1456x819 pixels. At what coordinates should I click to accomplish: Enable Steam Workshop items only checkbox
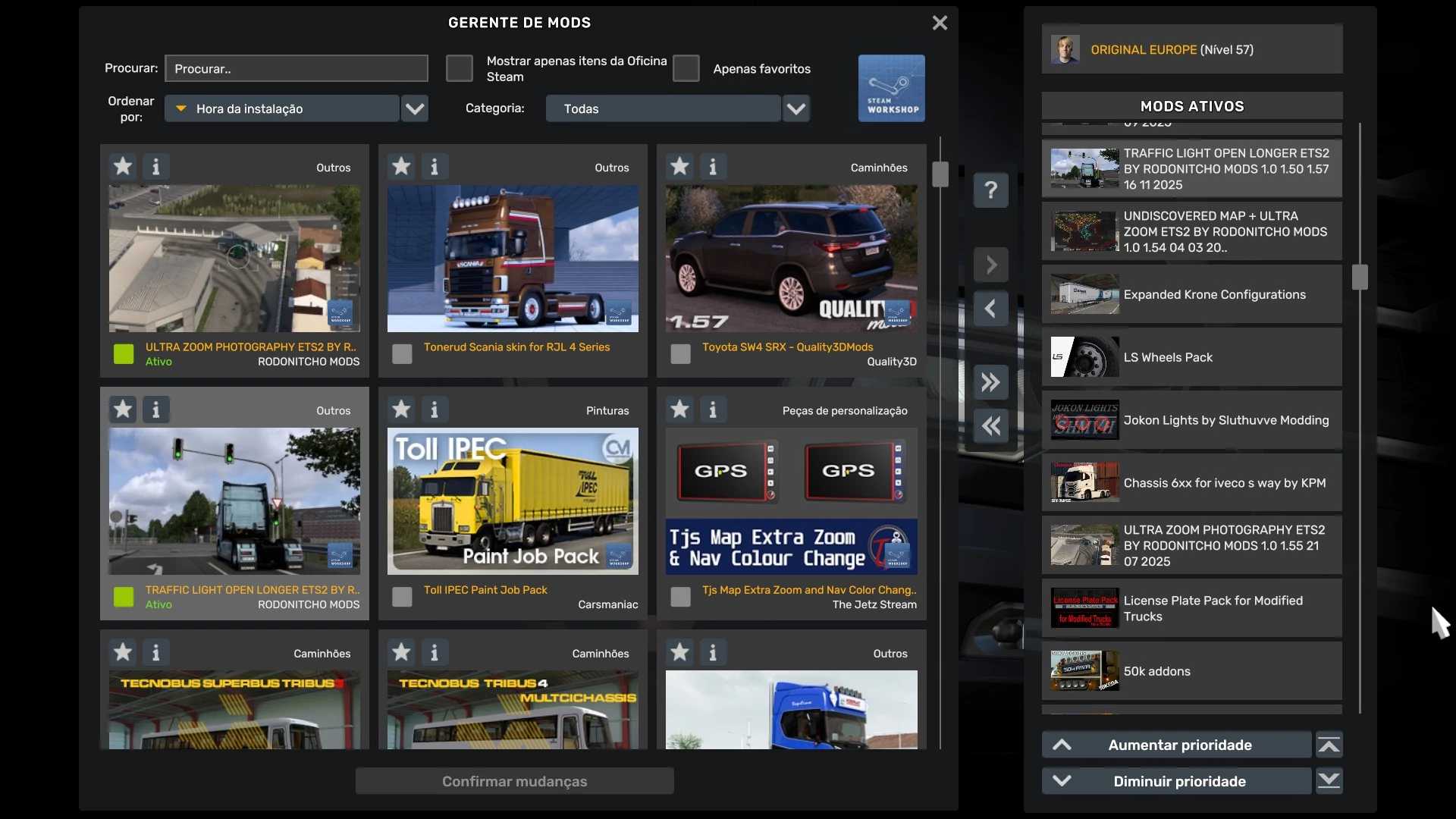click(459, 68)
